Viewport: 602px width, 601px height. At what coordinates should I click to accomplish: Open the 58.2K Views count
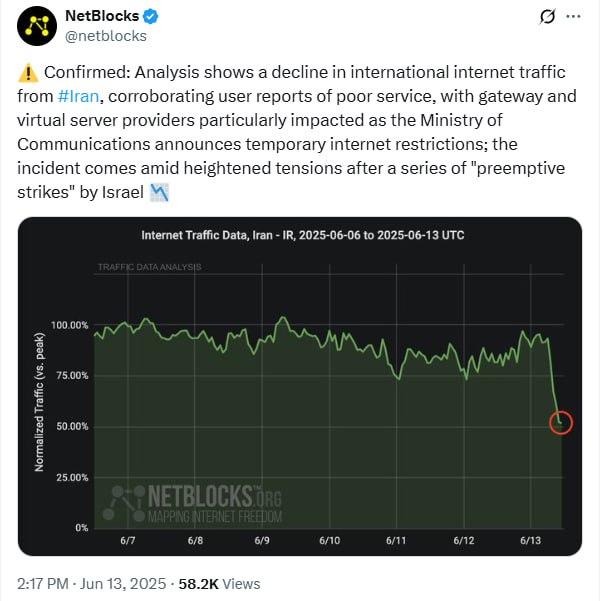tap(219, 584)
